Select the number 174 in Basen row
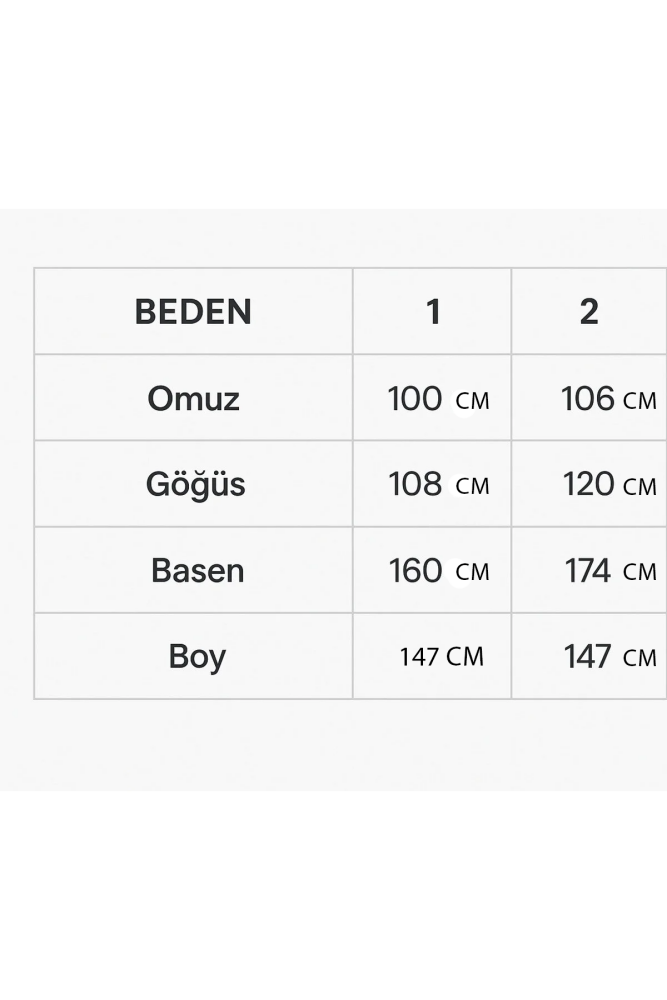Screen dimensions: 667x1000 pos(588,571)
